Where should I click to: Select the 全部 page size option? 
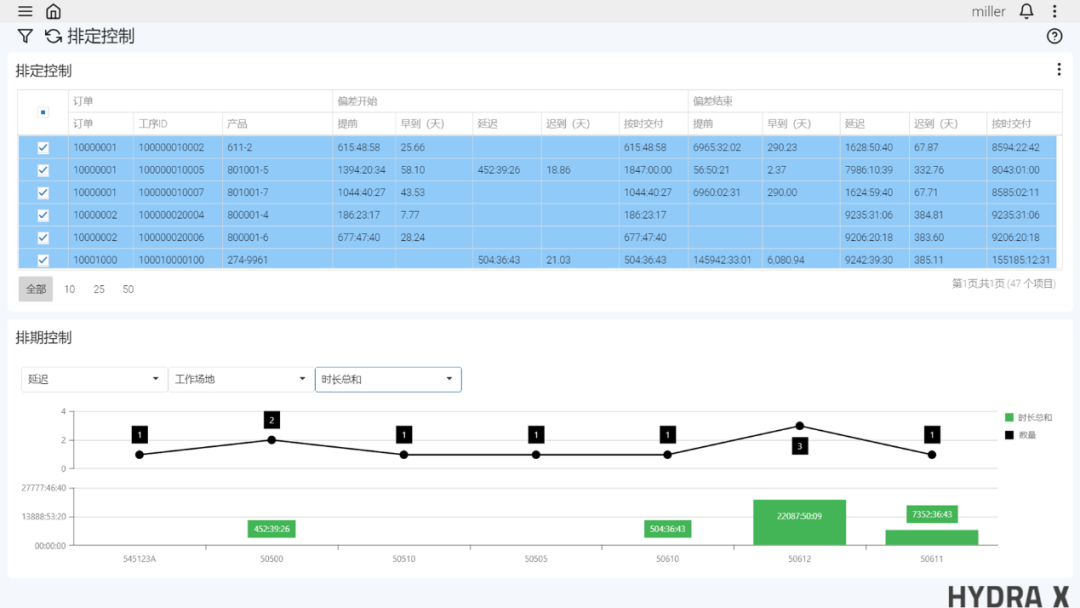click(x=36, y=289)
